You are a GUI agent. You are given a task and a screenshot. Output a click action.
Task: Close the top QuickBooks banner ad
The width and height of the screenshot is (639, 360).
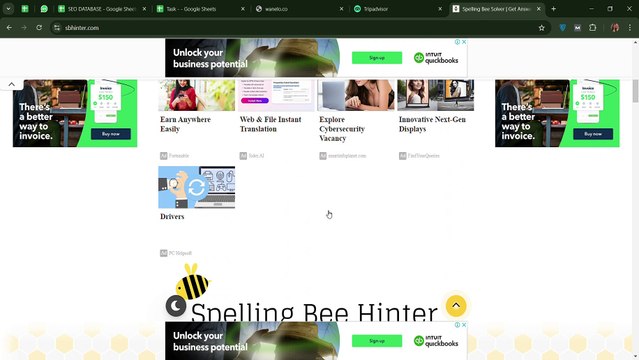point(464,42)
